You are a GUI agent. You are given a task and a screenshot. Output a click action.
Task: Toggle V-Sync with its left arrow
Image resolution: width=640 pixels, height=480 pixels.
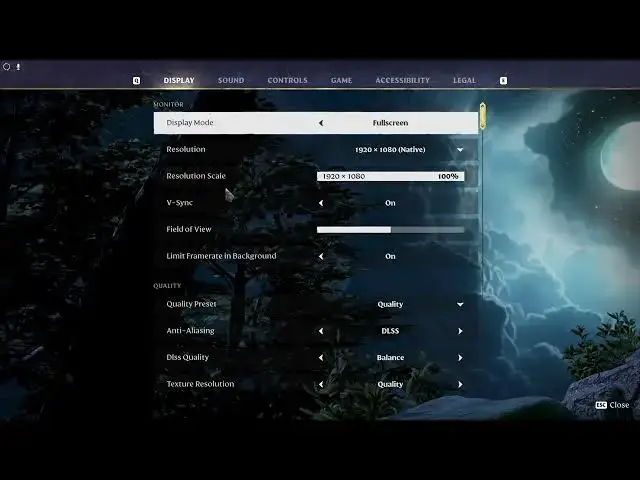(321, 203)
